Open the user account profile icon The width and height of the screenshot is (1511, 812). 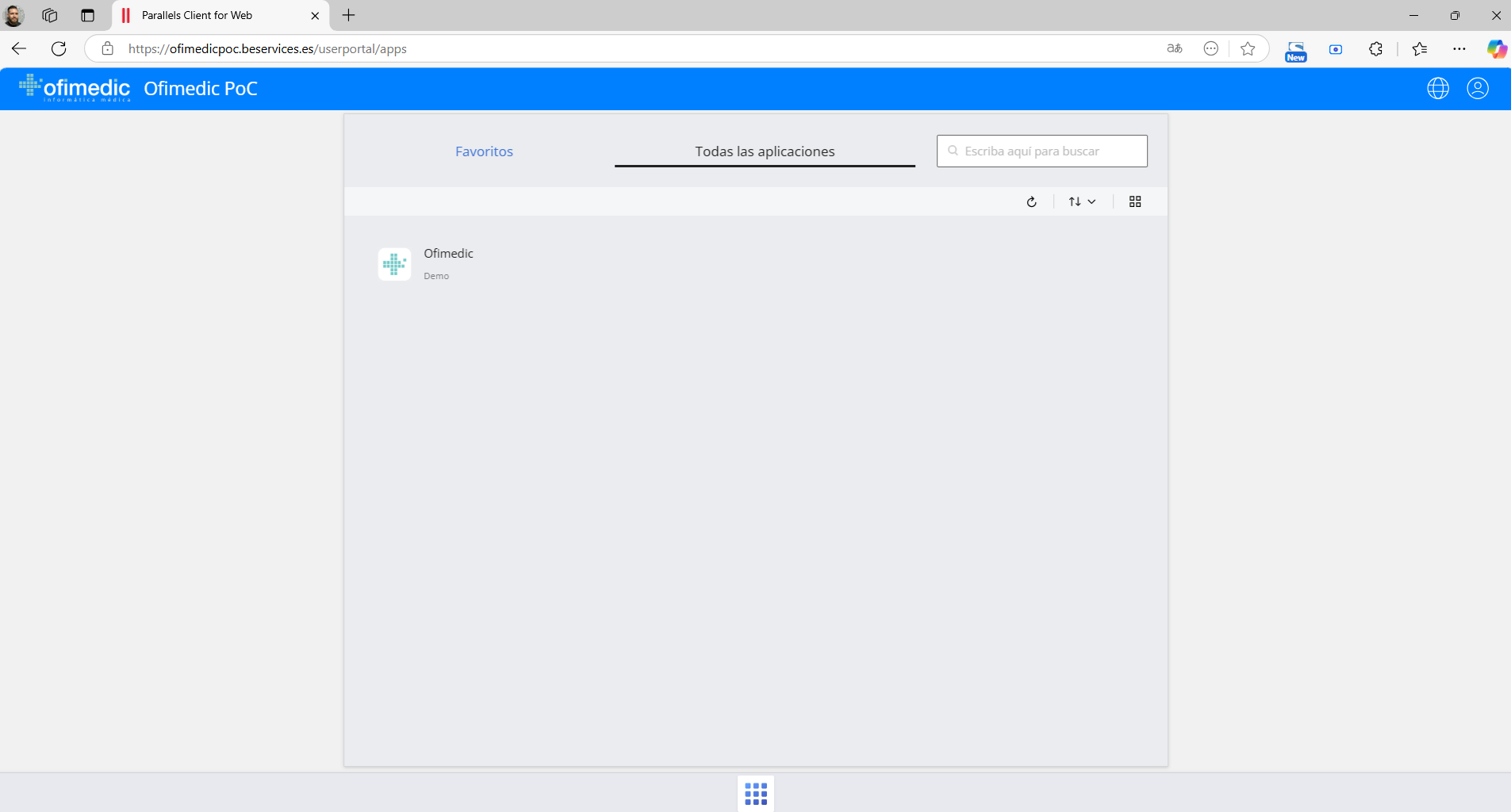pyautogui.click(x=1477, y=88)
